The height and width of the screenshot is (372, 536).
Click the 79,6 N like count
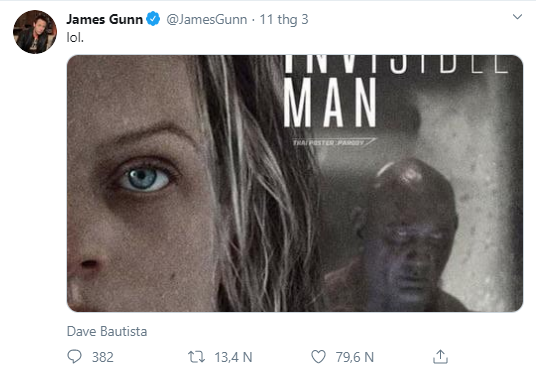click(354, 357)
